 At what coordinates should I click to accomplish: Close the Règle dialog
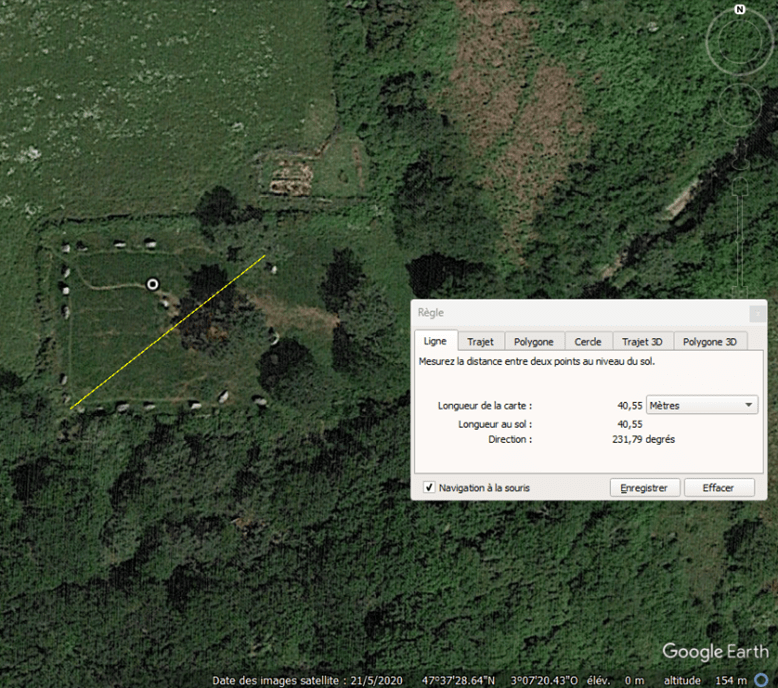pyautogui.click(x=756, y=313)
